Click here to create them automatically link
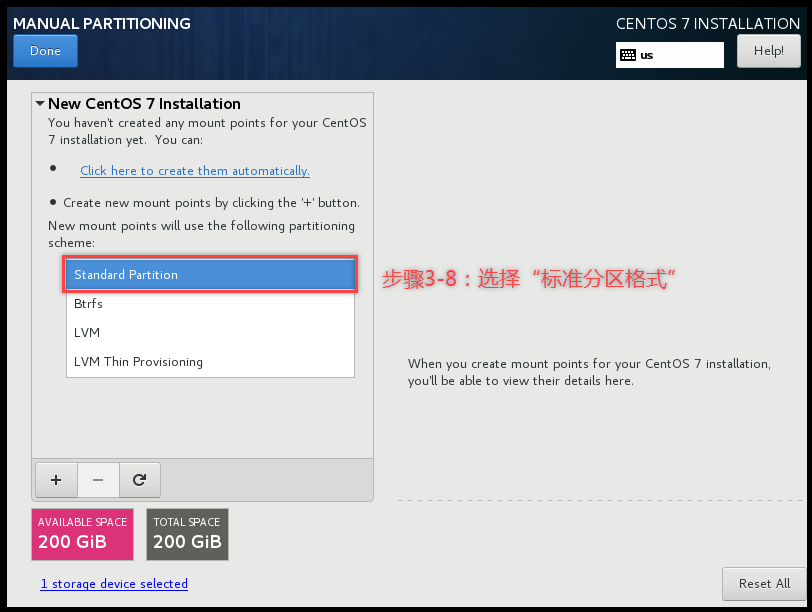Image resolution: width=812 pixels, height=612 pixels. (195, 171)
